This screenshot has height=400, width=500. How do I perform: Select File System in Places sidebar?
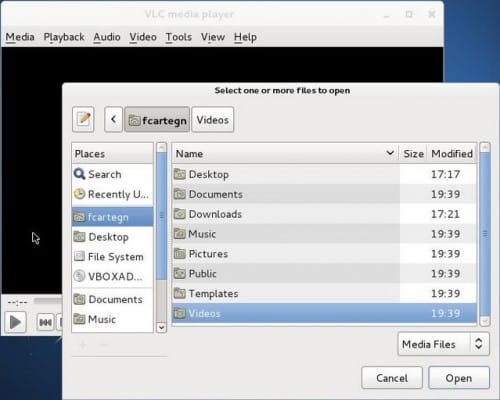click(112, 257)
